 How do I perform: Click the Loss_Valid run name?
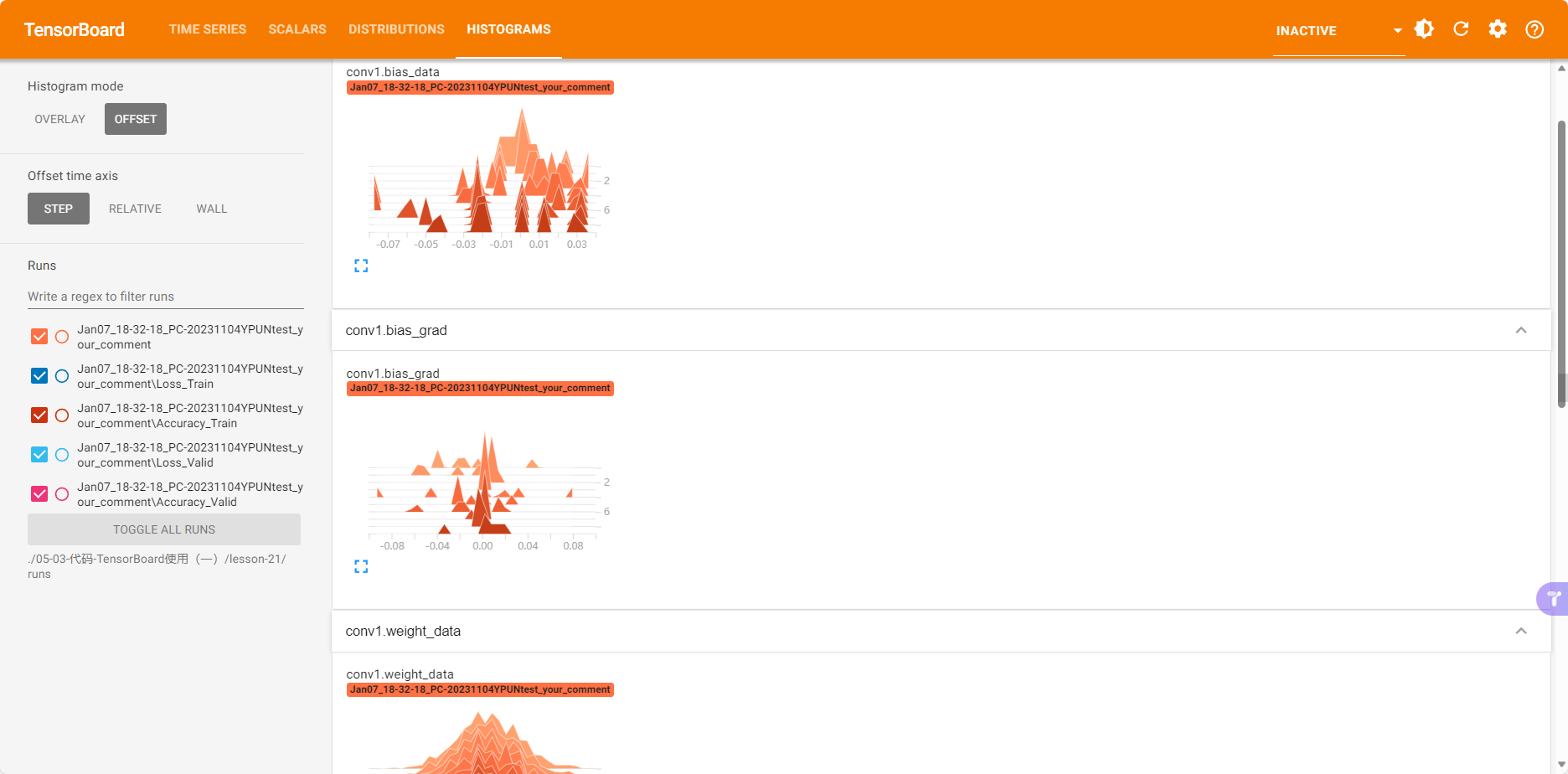[190, 455]
